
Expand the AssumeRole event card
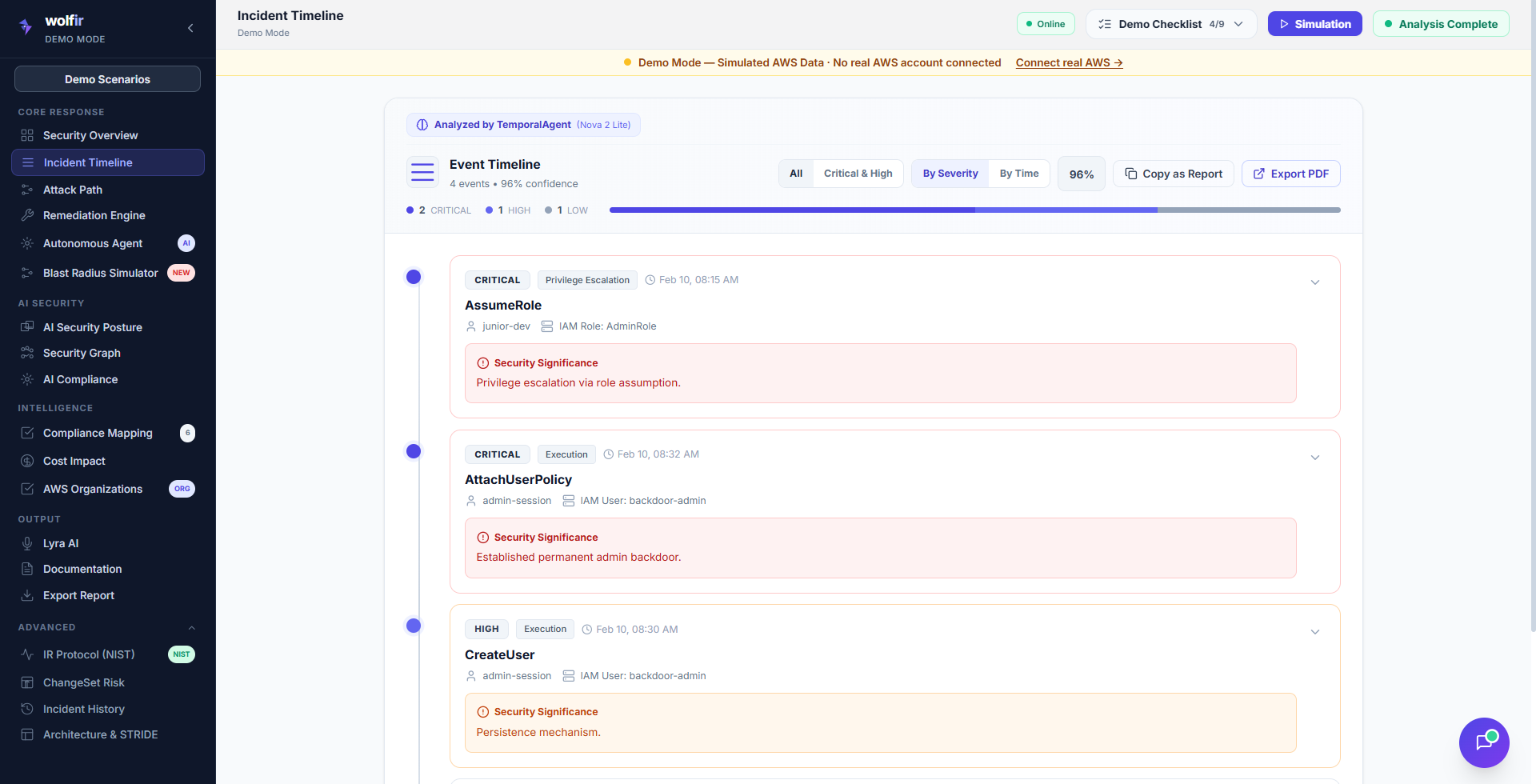(1315, 282)
